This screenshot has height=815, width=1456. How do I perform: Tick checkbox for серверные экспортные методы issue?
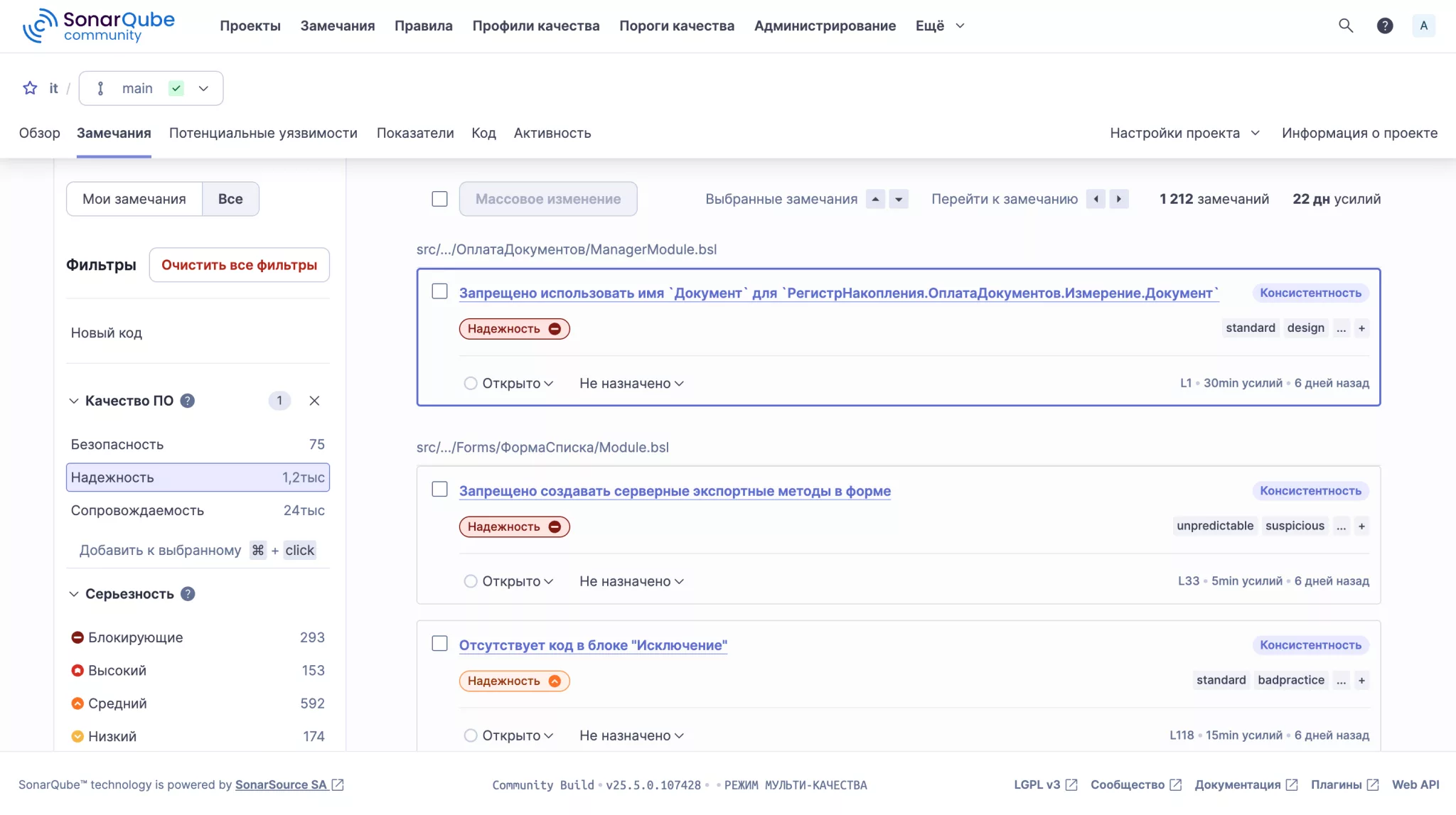(x=439, y=490)
